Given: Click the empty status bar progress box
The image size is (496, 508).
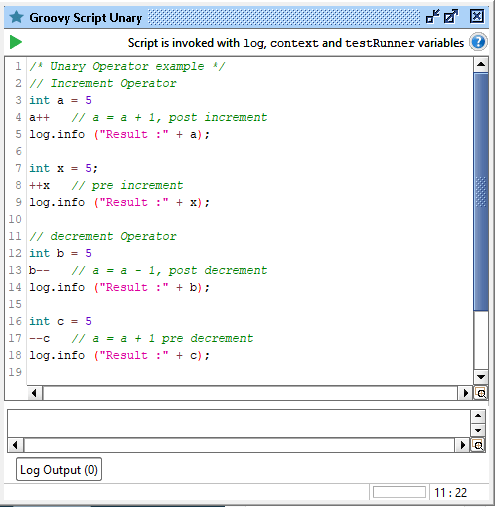Looking at the screenshot, I should (x=399, y=492).
